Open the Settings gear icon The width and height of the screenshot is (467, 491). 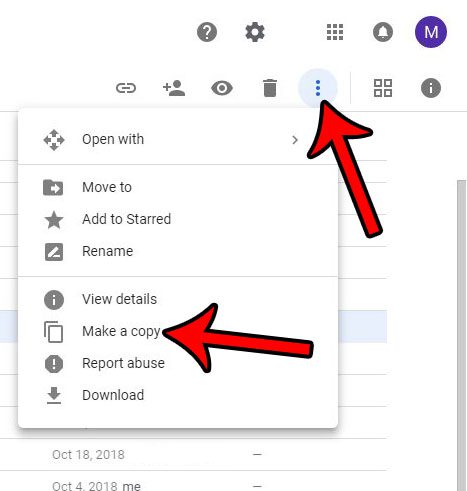[255, 32]
